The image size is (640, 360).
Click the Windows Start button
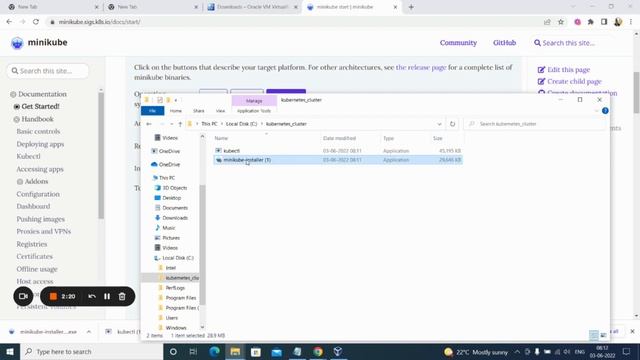10,351
